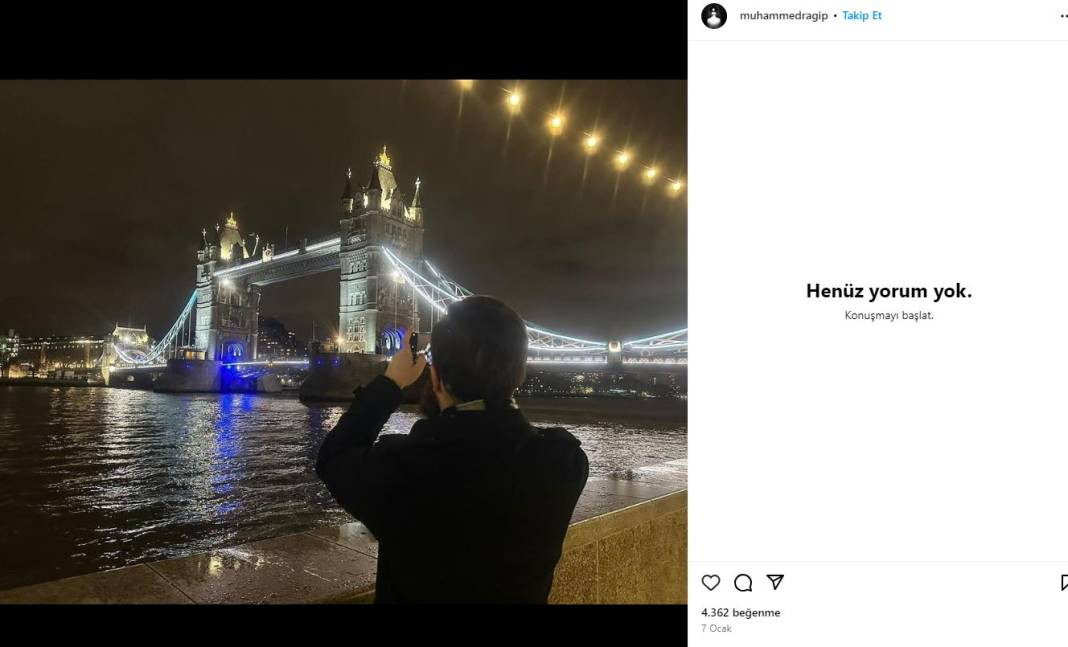Save the post with the bookmark icon
Screen dimensions: 1068x647
[1063, 582]
